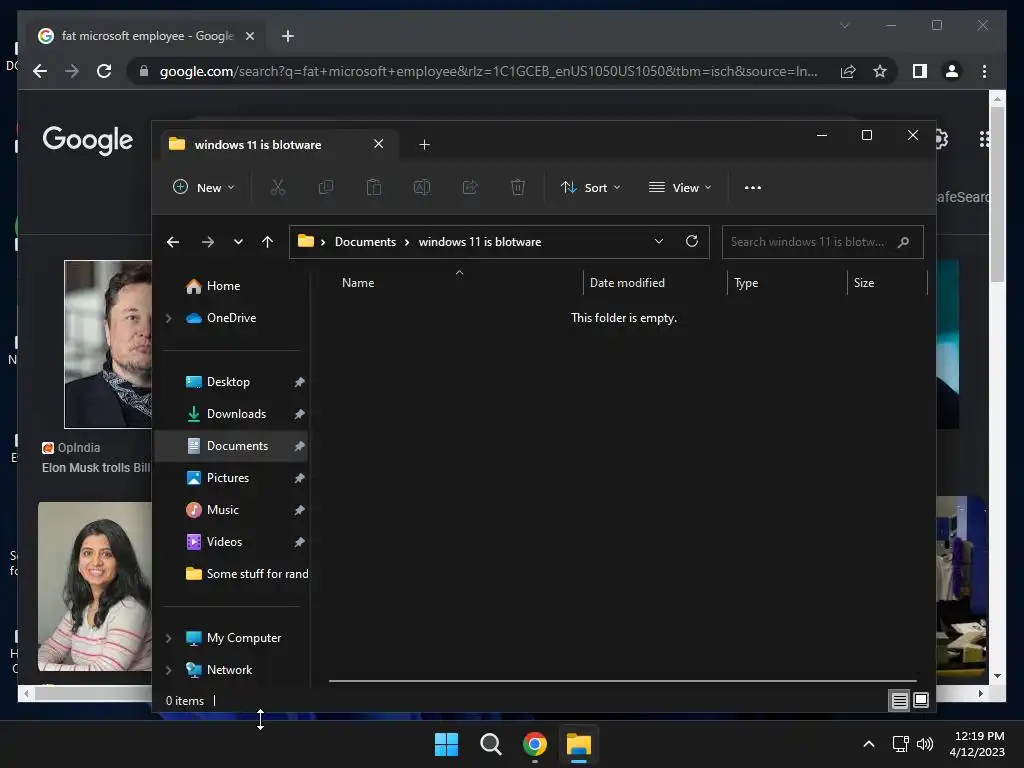Open the See more ellipsis menu
The image size is (1024, 768).
752,187
